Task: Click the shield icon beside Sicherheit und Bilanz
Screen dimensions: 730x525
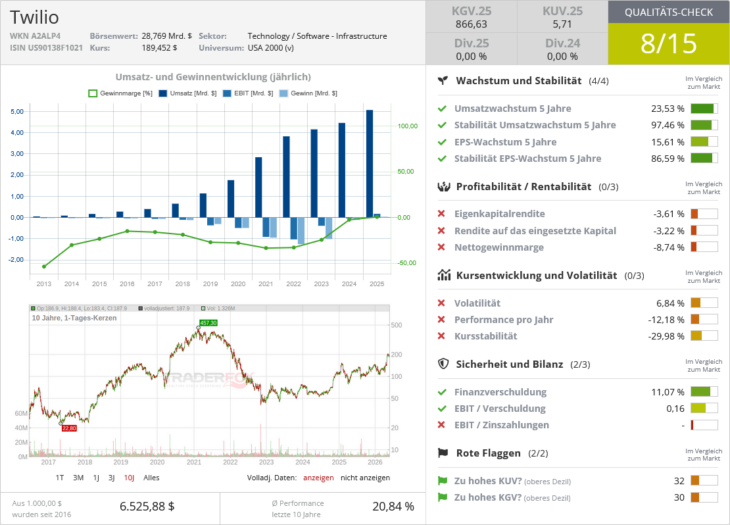Action: pos(443,364)
